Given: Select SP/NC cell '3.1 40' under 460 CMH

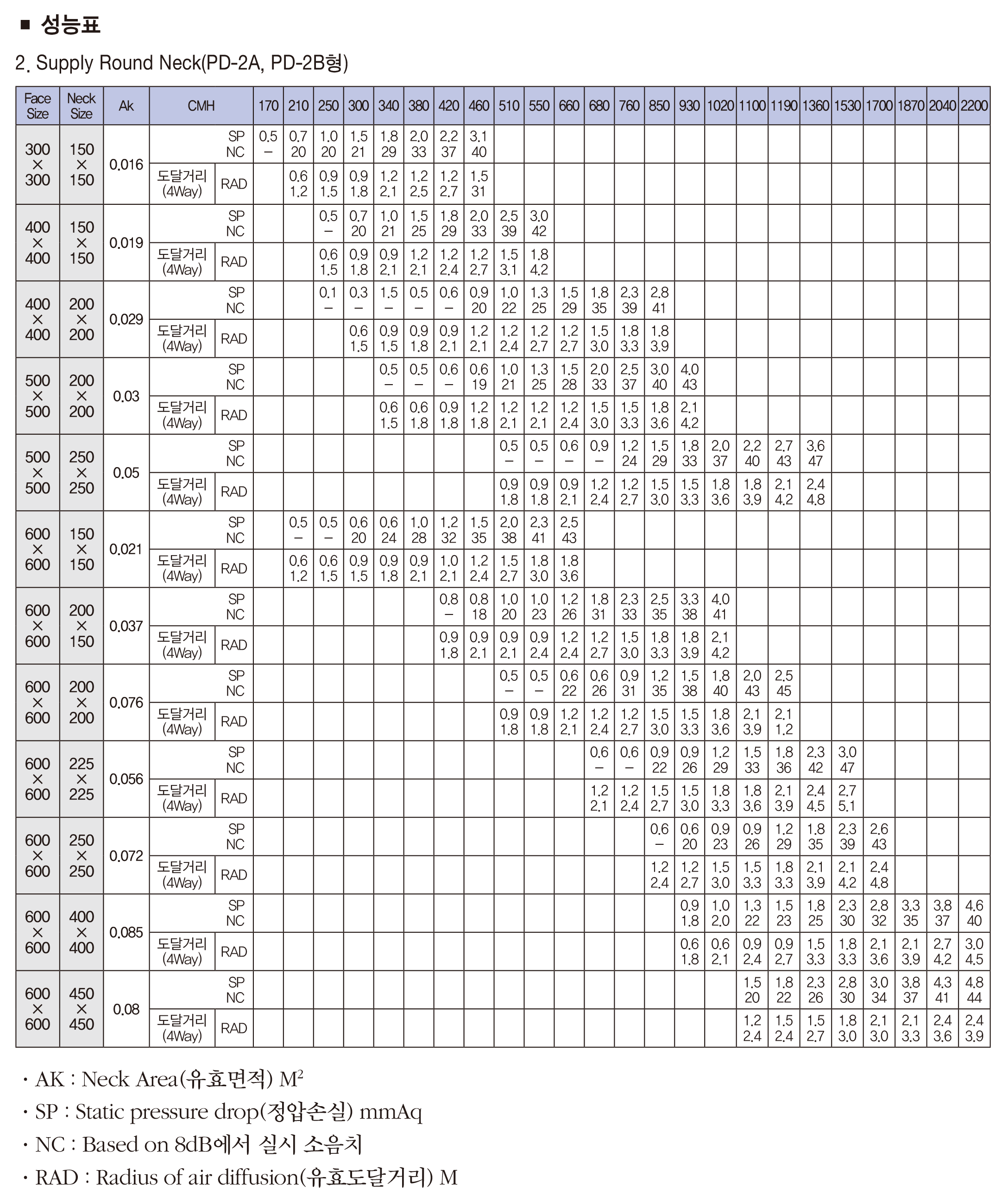Looking at the screenshot, I should pyautogui.click(x=479, y=144).
